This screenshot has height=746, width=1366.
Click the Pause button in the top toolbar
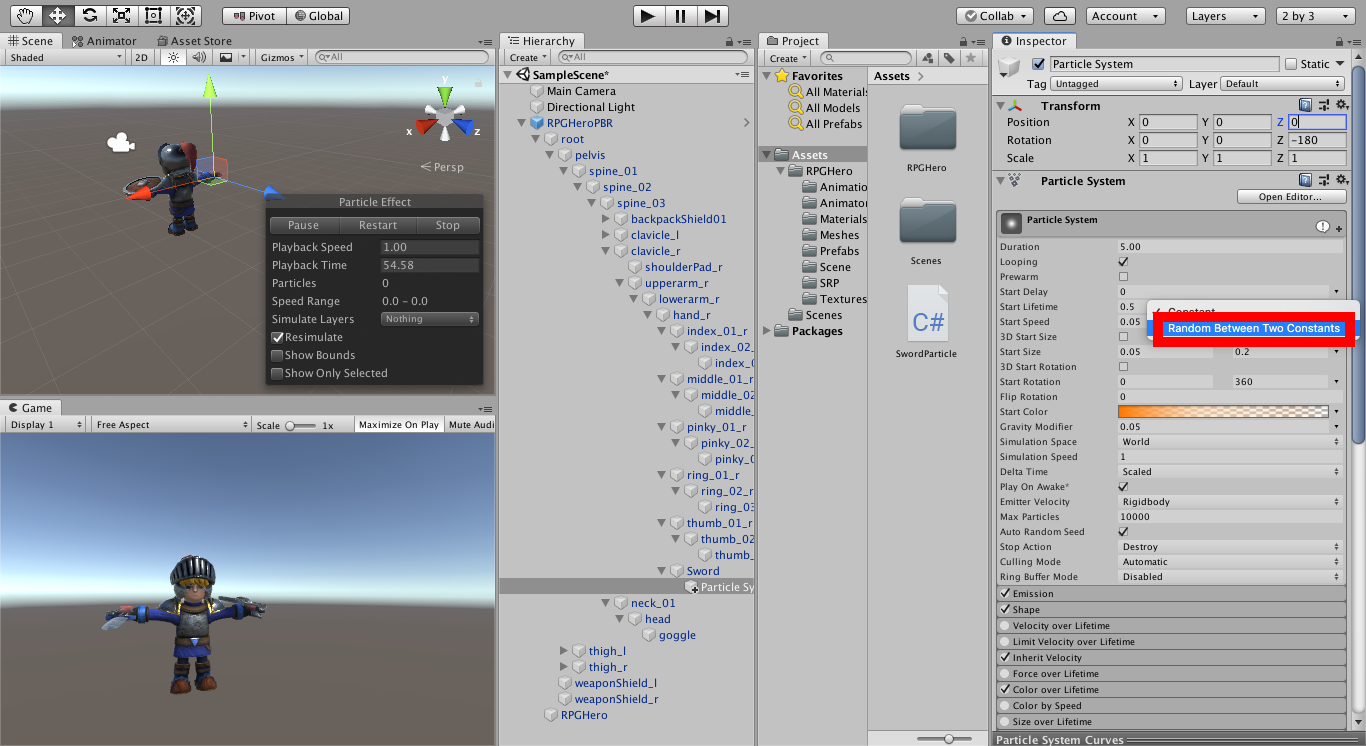680,15
